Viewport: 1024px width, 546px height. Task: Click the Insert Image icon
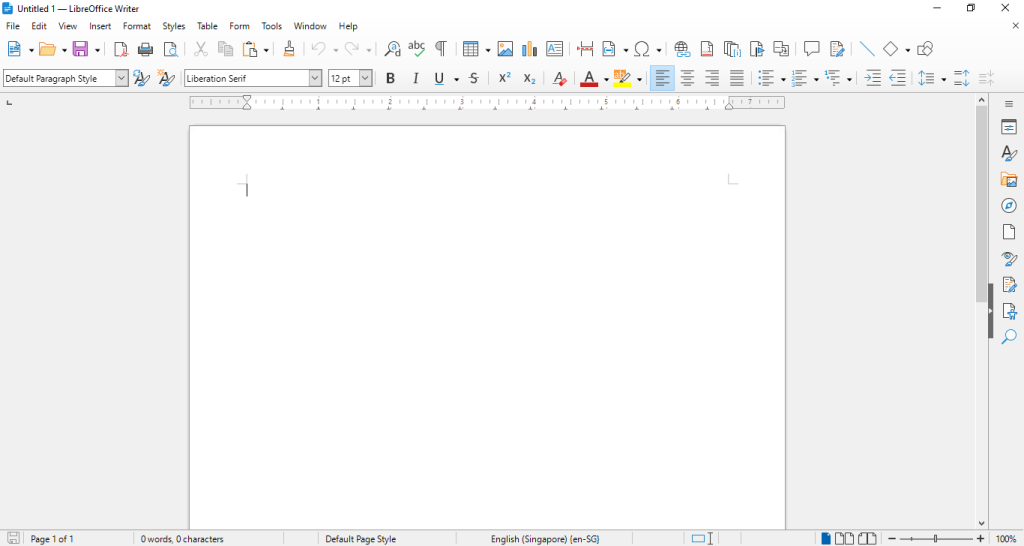[x=505, y=49]
